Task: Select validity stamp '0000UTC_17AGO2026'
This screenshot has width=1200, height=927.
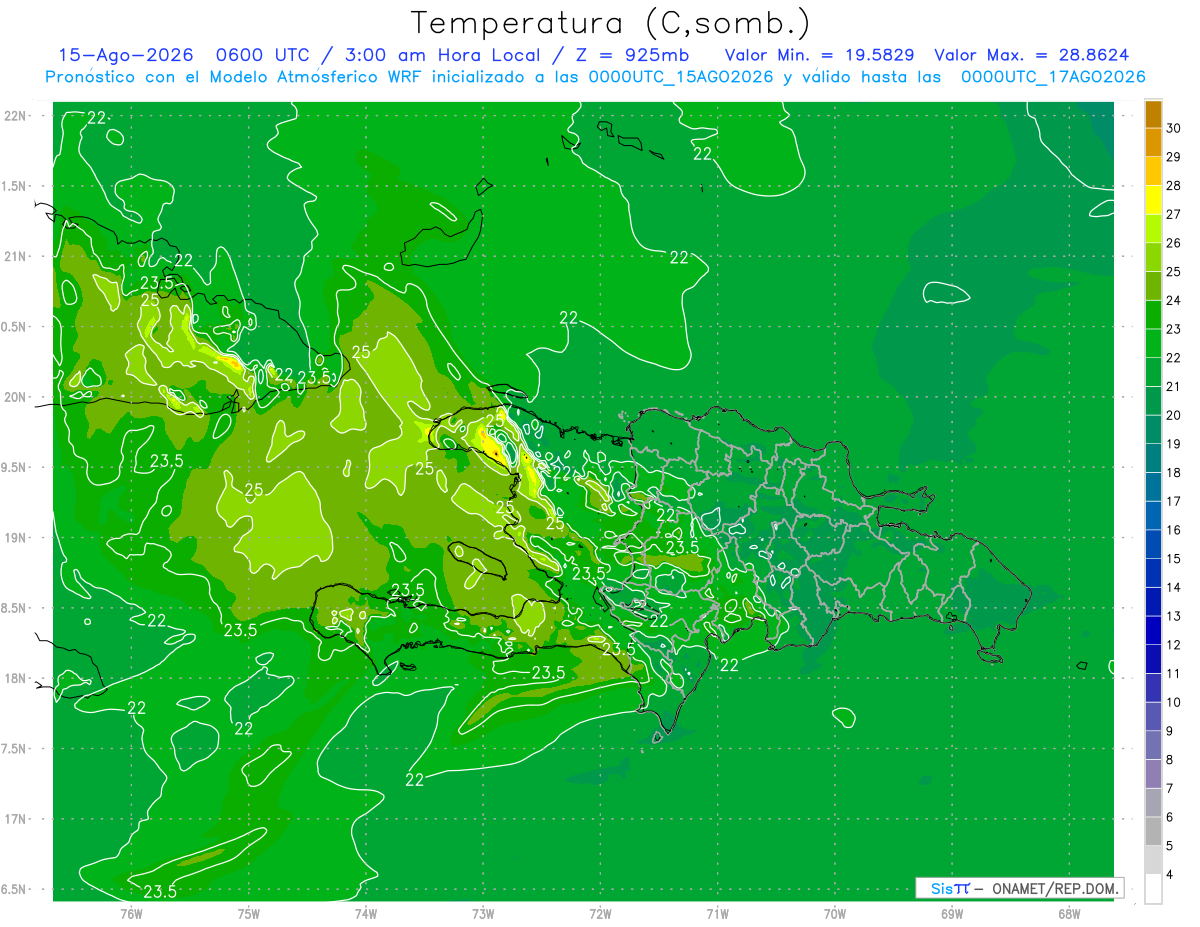Action: click(1053, 77)
